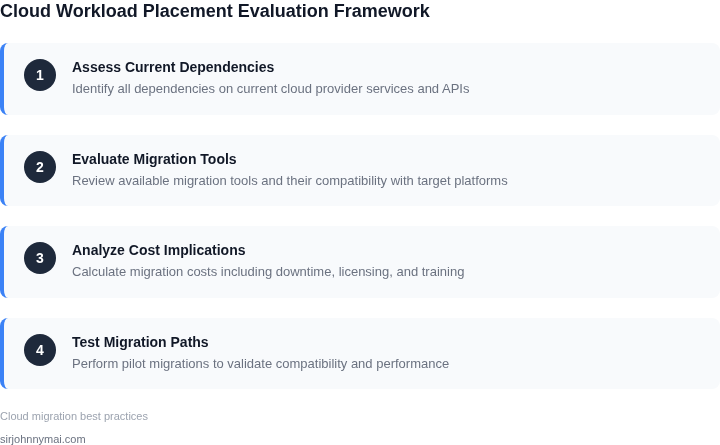Viewport: 720px width, 445px height.
Task: Select the 'Test Migration Paths' heading
Action: [140, 342]
